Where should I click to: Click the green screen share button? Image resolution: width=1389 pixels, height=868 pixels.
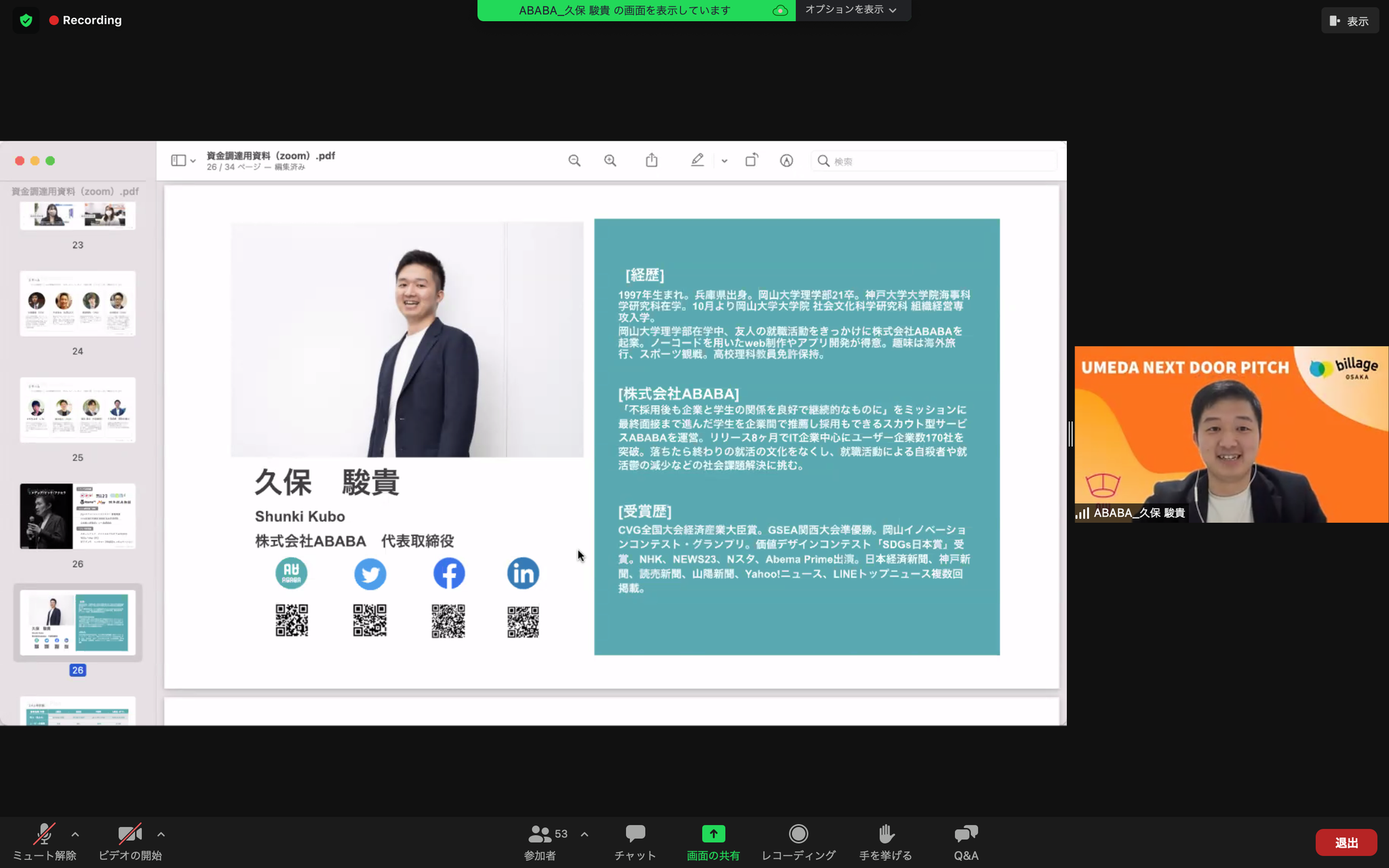pos(713,834)
